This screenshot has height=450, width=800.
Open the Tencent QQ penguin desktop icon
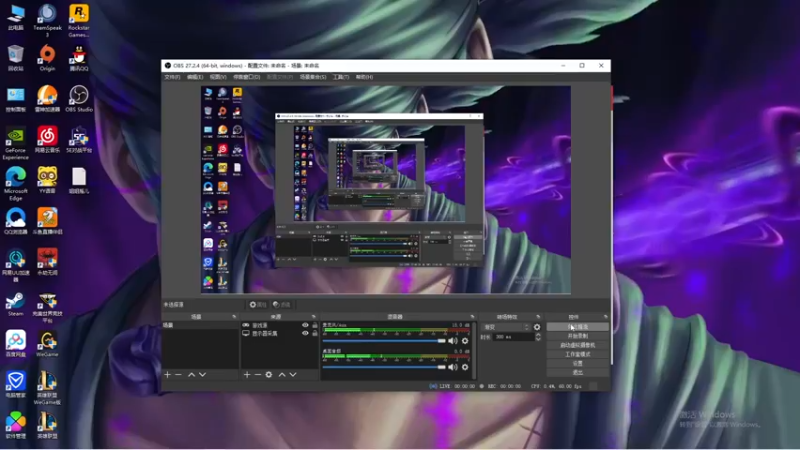click(x=79, y=58)
